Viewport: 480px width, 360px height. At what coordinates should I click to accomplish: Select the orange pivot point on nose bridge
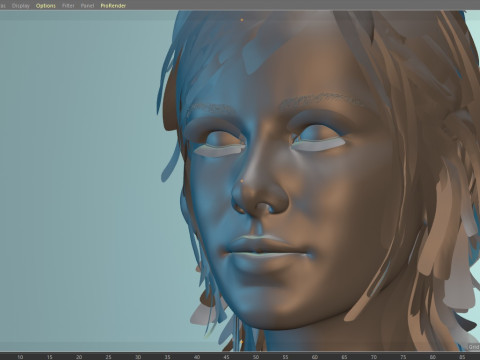242,181
